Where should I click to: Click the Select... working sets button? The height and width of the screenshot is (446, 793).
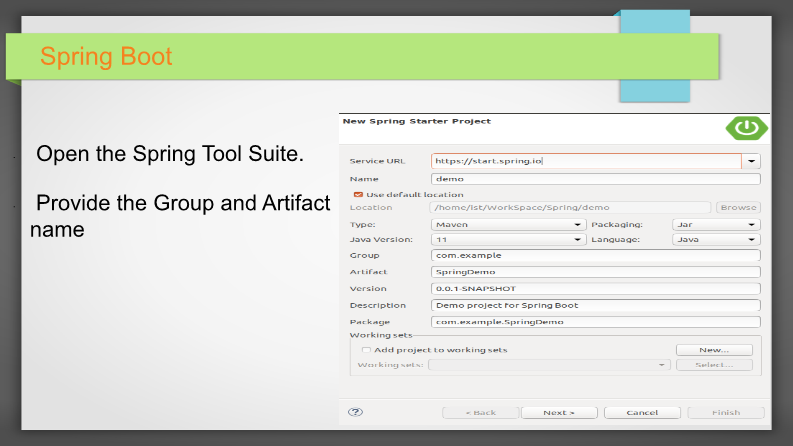point(714,365)
